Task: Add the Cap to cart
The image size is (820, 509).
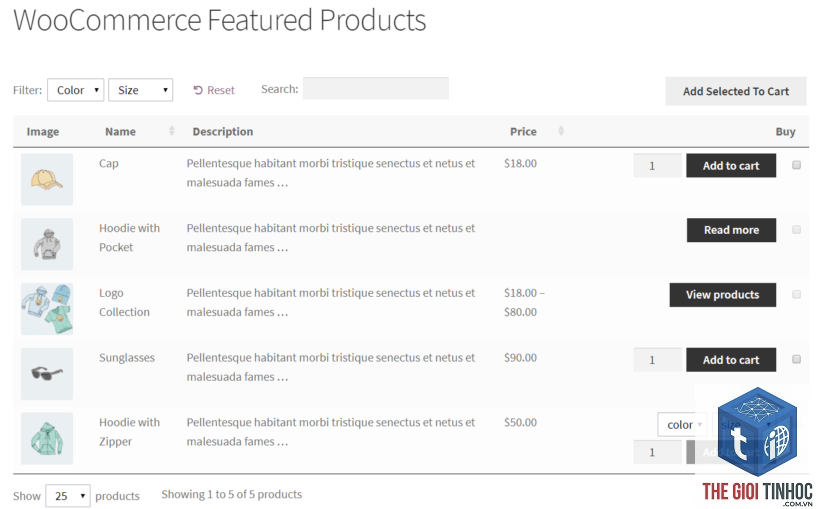Action: coord(731,165)
